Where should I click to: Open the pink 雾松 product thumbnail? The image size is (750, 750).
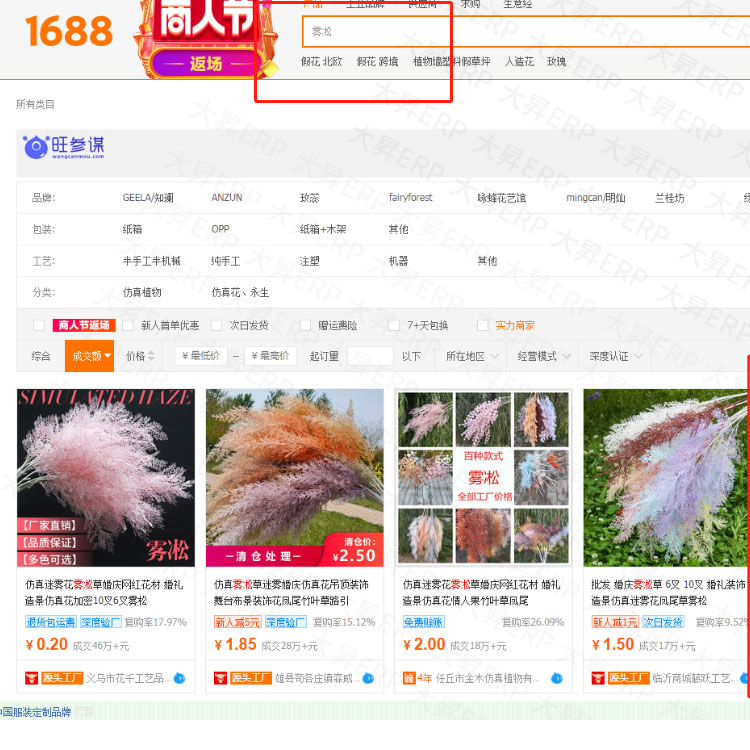click(105, 478)
